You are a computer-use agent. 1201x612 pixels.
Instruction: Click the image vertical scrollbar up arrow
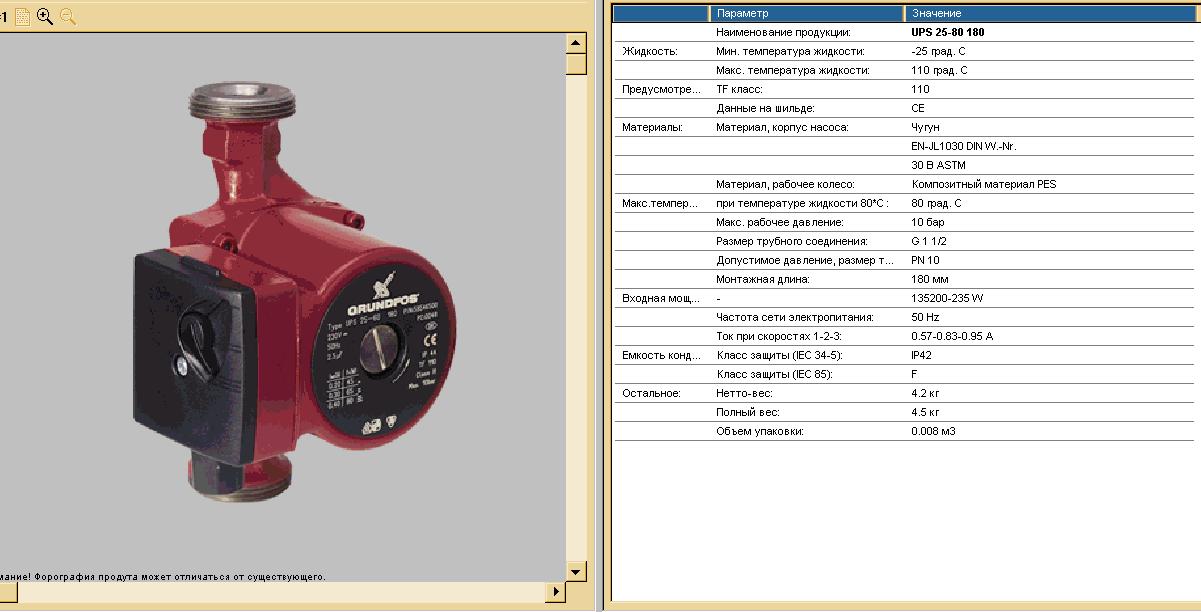tap(576, 43)
